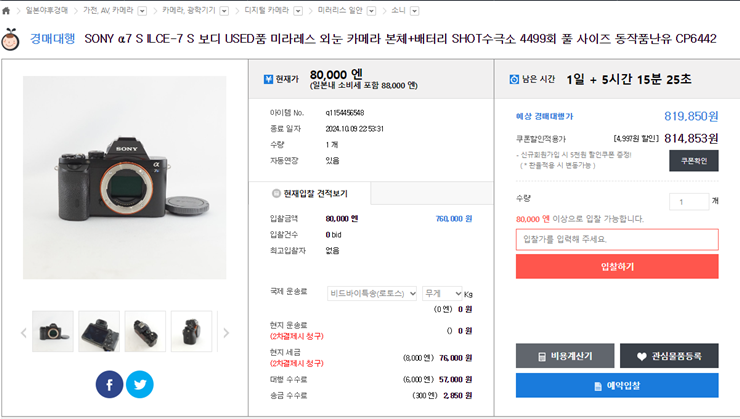Share the listing on Twitter

click(140, 384)
